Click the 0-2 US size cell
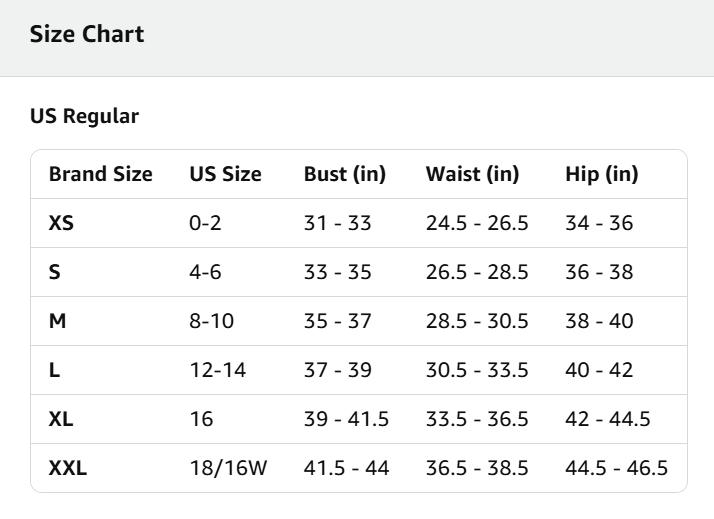714x519 pixels. [x=205, y=223]
